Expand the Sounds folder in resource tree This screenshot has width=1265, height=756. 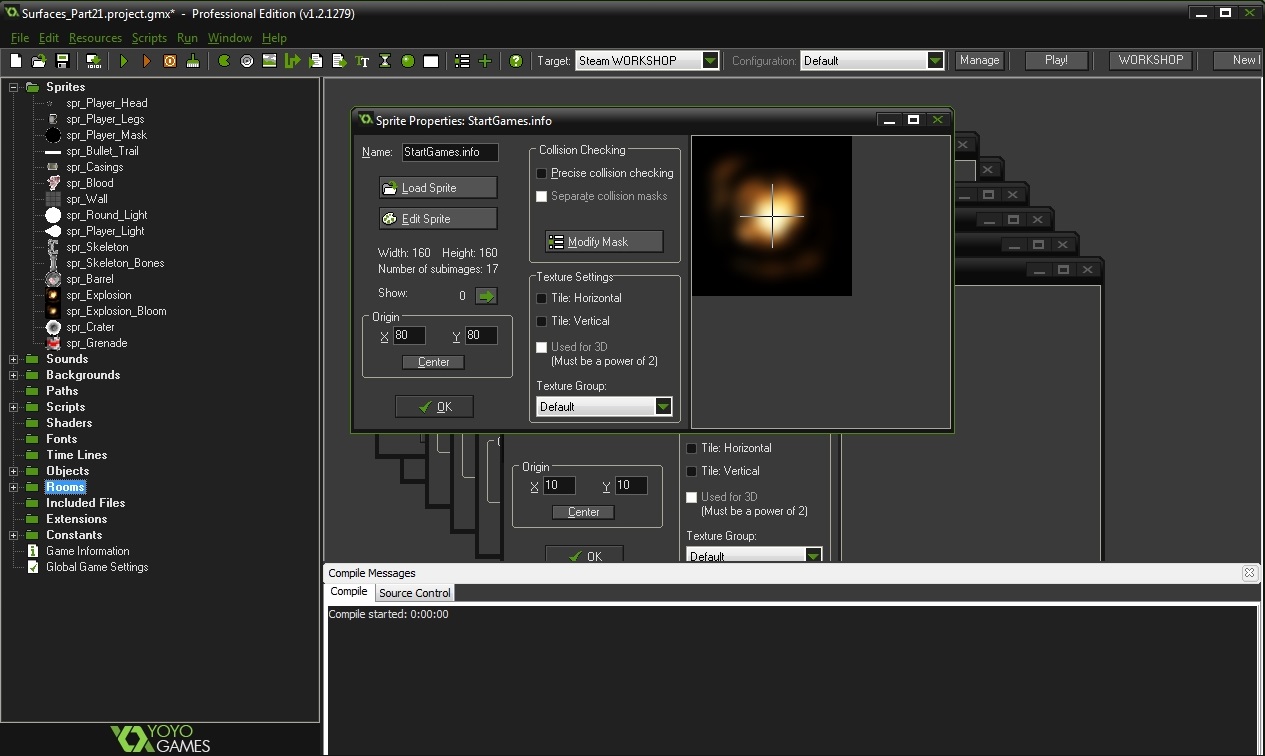pyautogui.click(x=14, y=359)
